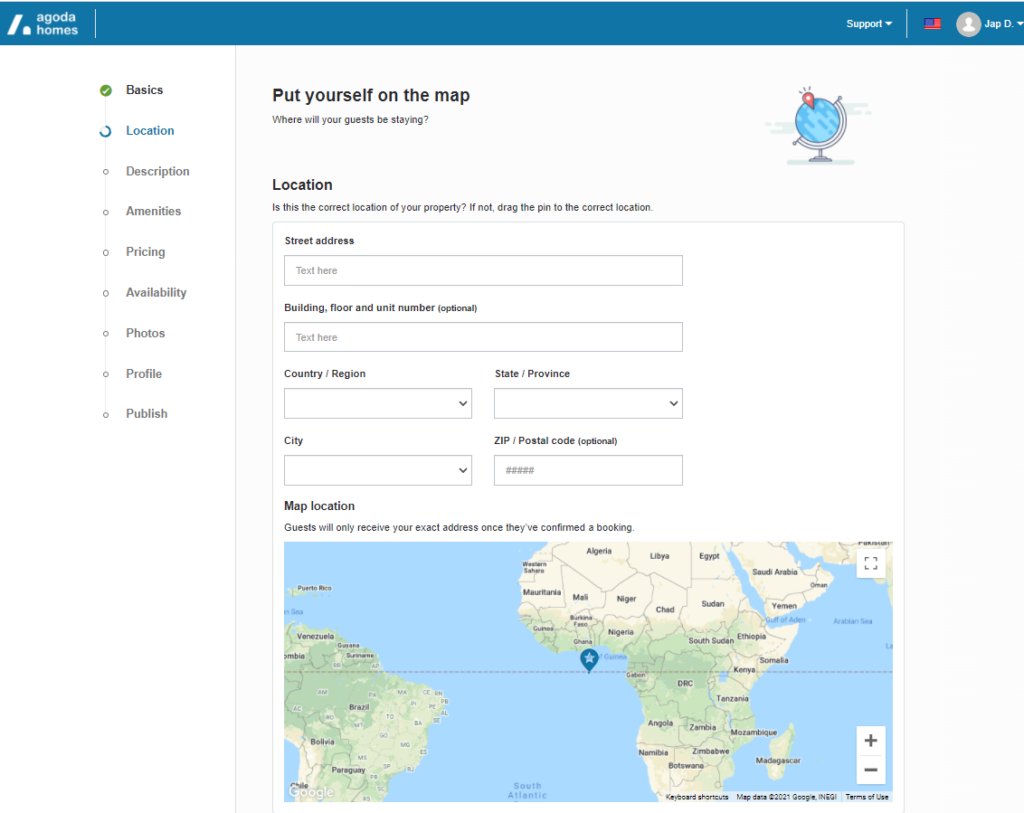Screen dimensions: 1024x813
Task: Enter fullscreen mode on the map
Action: tap(870, 563)
